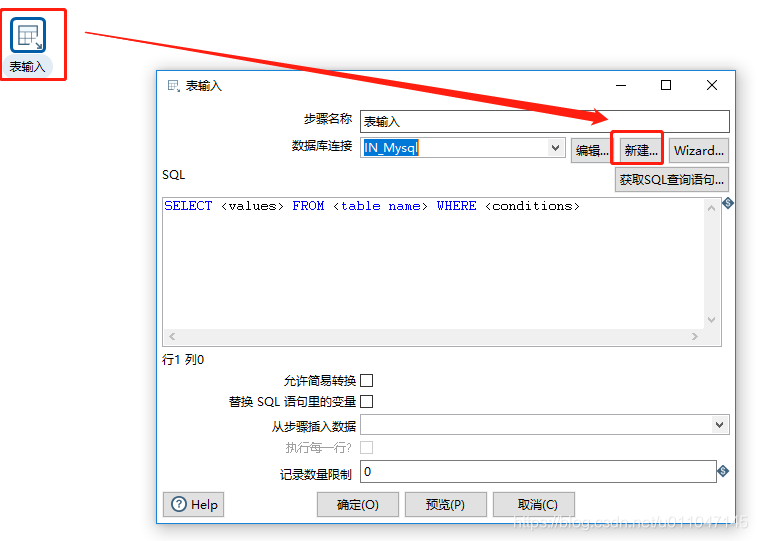Close the 表输入 dialog window
The width and height of the screenshot is (758, 541).
coord(712,86)
